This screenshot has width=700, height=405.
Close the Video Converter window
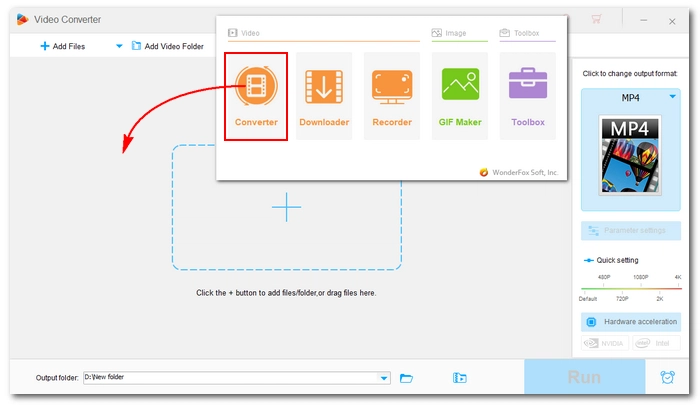[672, 21]
